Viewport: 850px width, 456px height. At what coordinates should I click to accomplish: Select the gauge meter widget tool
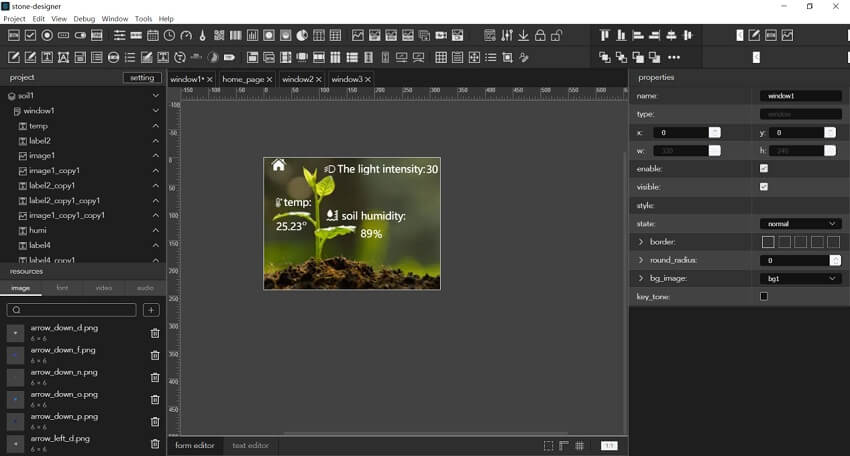pyautogui.click(x=186, y=35)
